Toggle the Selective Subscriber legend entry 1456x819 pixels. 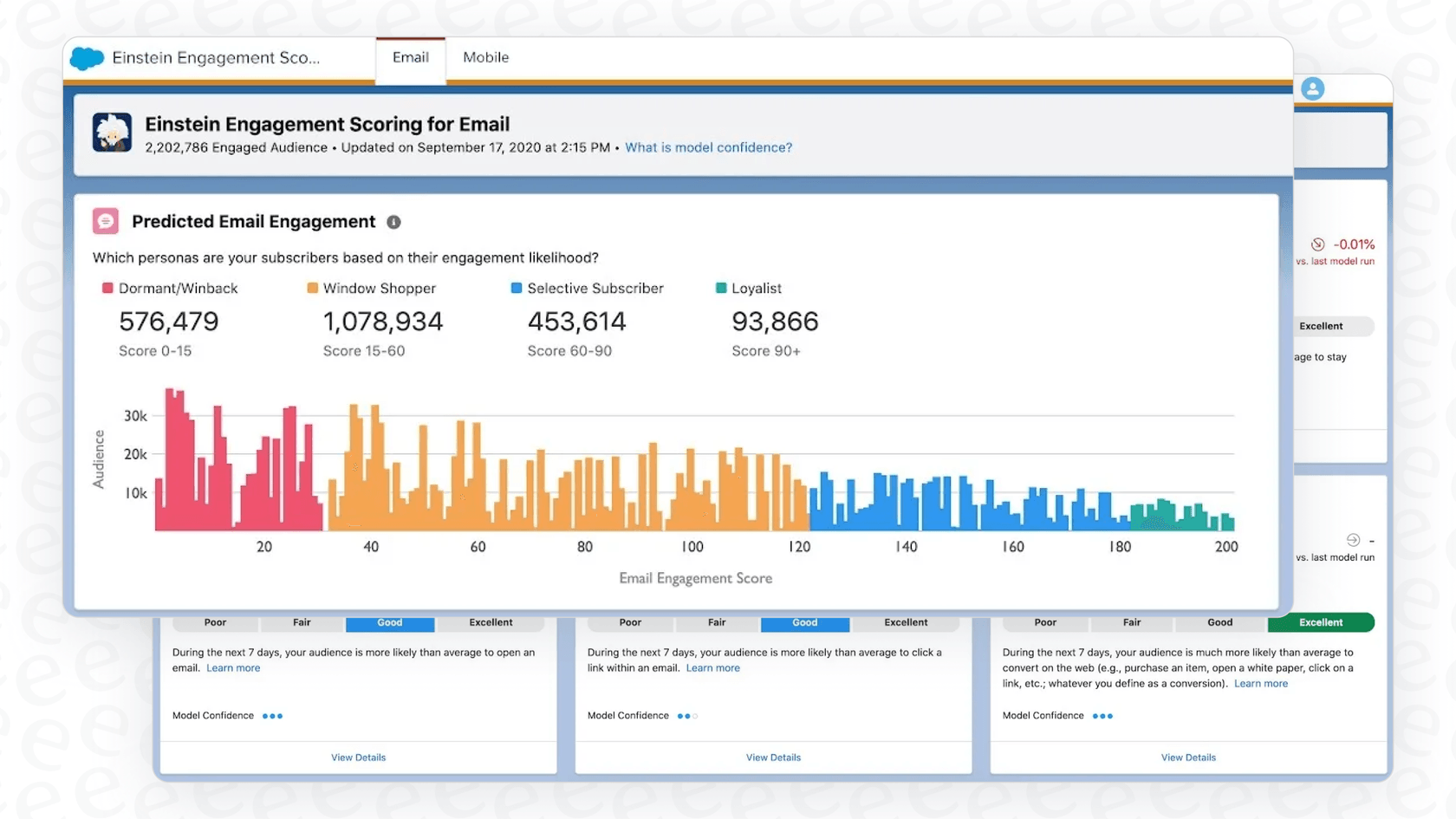(x=588, y=288)
